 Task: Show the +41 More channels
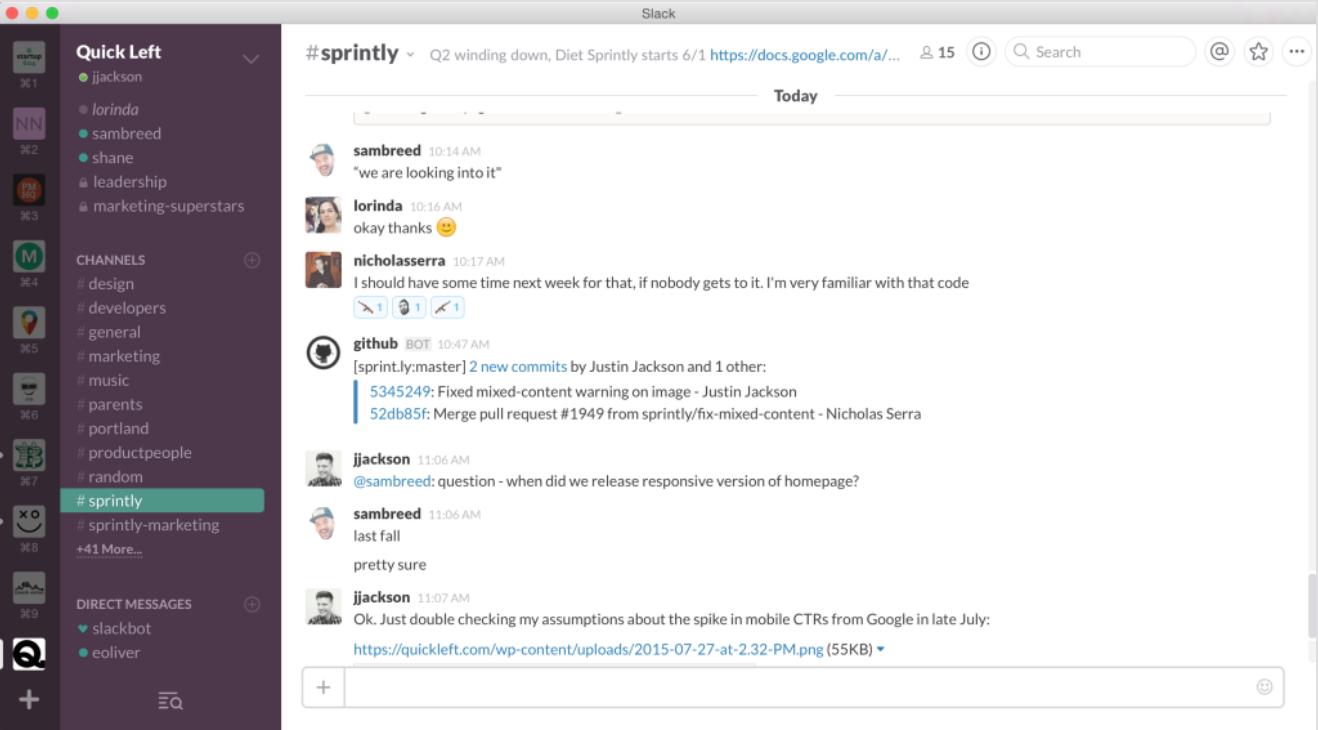tap(109, 549)
